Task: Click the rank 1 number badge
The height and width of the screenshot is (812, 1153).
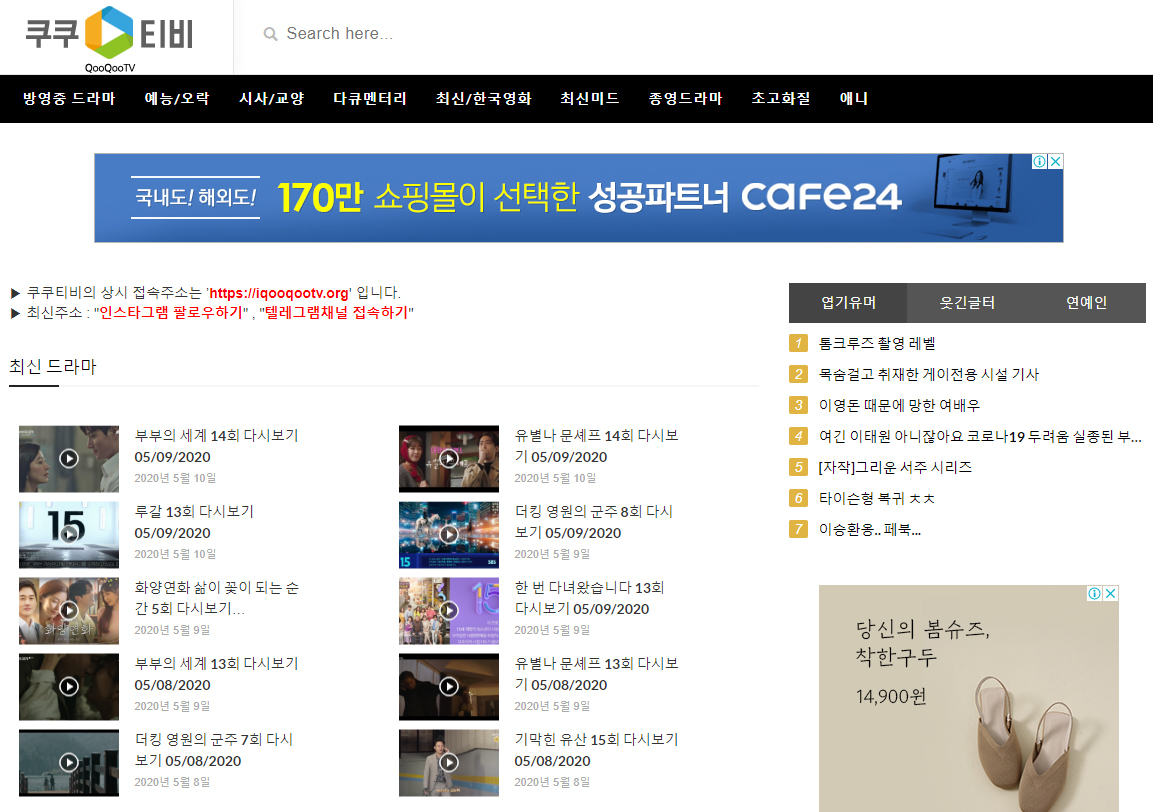Action: click(798, 343)
